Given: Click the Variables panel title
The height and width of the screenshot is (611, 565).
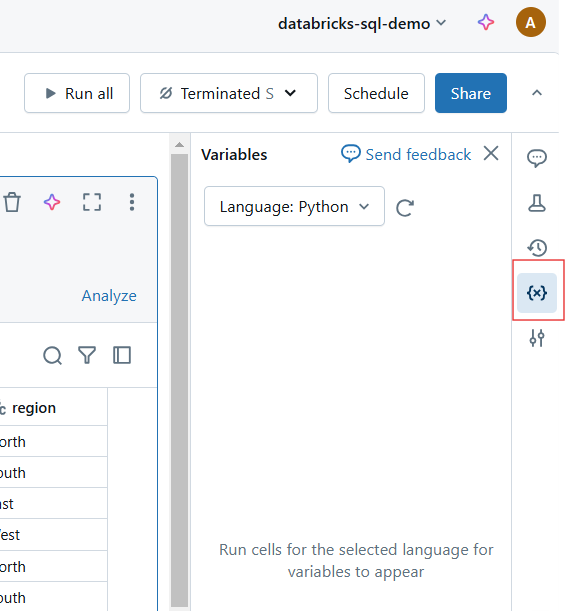Looking at the screenshot, I should pos(234,155).
